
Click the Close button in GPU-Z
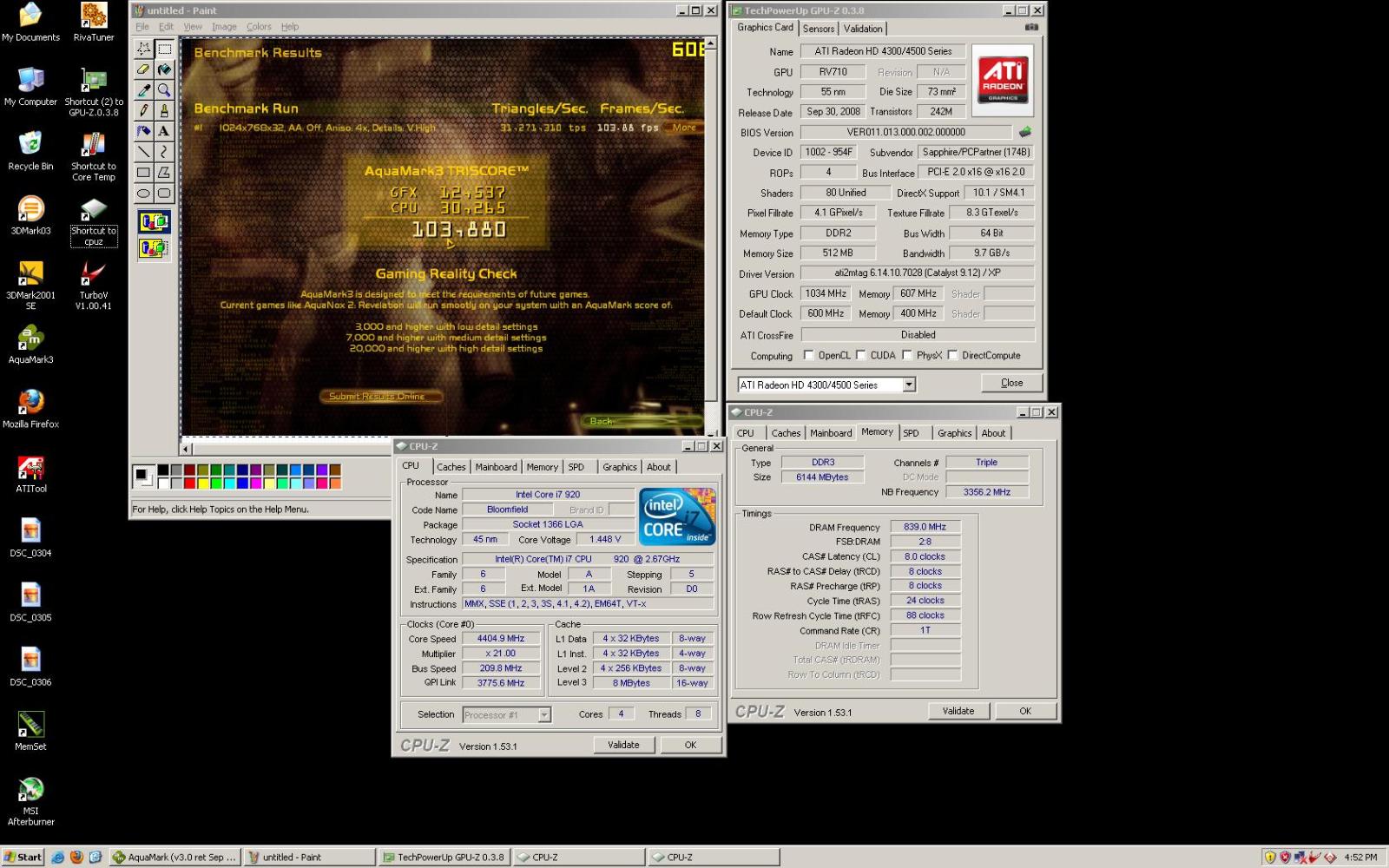(x=1011, y=383)
